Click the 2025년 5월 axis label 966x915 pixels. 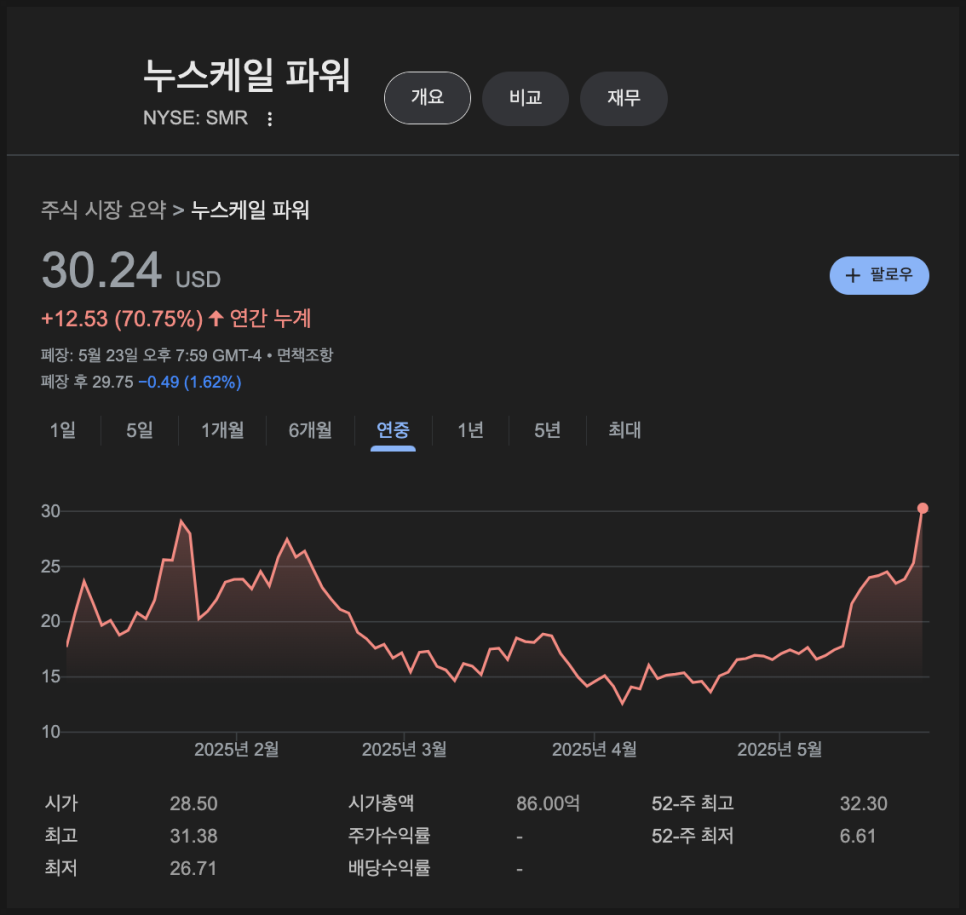coord(779,749)
